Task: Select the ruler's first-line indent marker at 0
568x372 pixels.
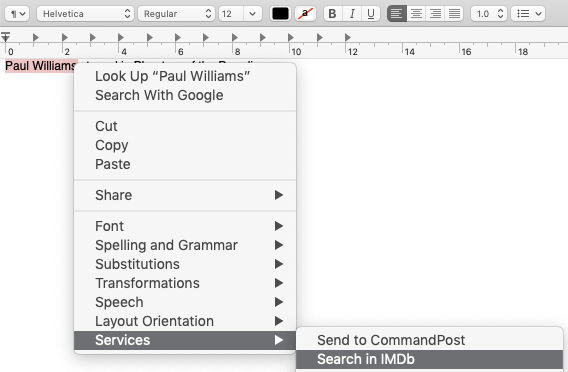Action: click(x=5, y=37)
